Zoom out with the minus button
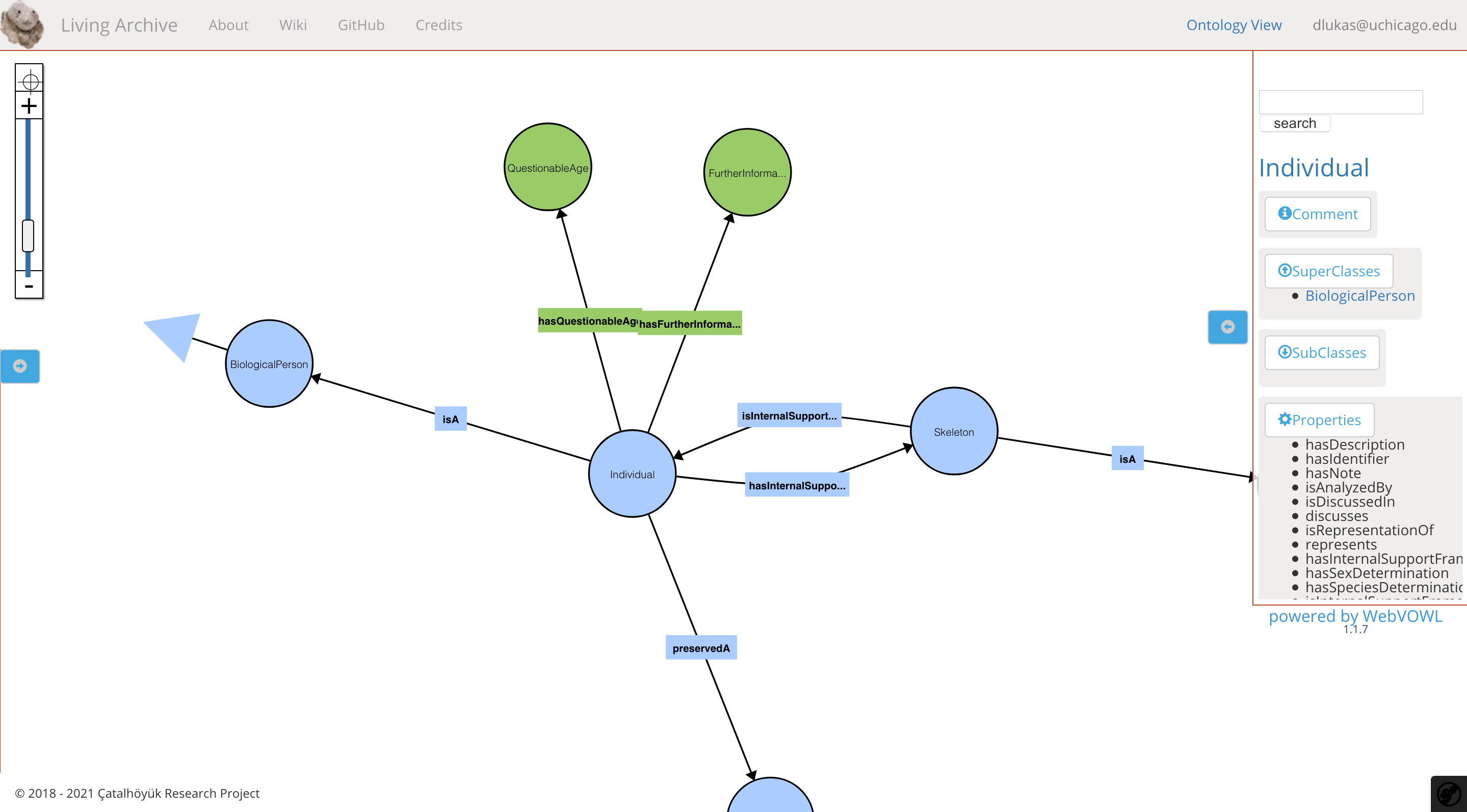Viewport: 1467px width, 812px height. click(x=29, y=286)
